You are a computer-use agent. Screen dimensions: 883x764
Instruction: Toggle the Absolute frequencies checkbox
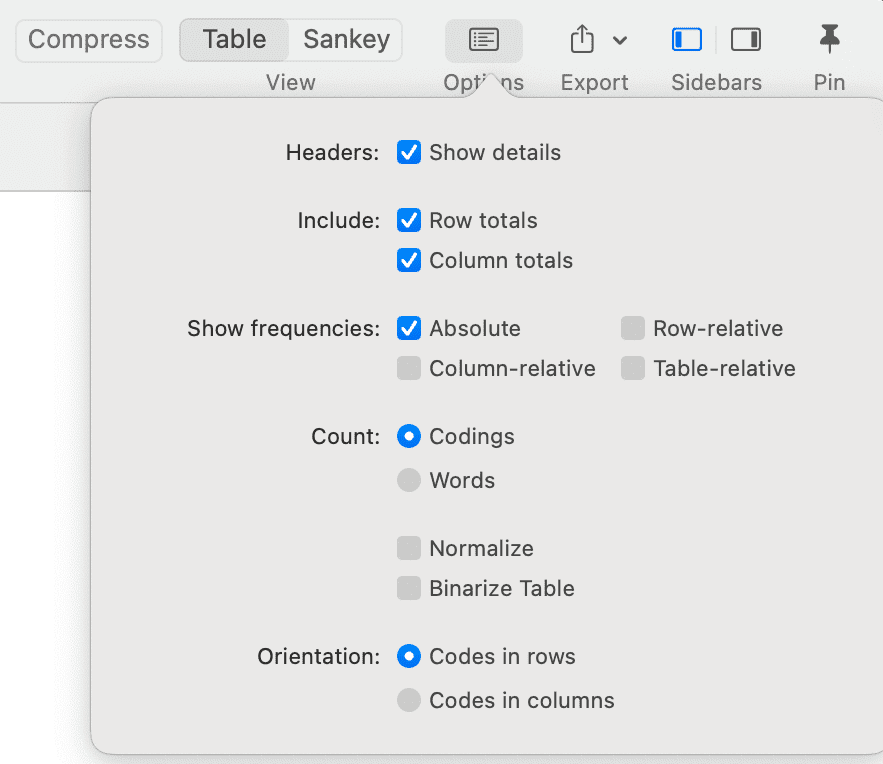(409, 329)
